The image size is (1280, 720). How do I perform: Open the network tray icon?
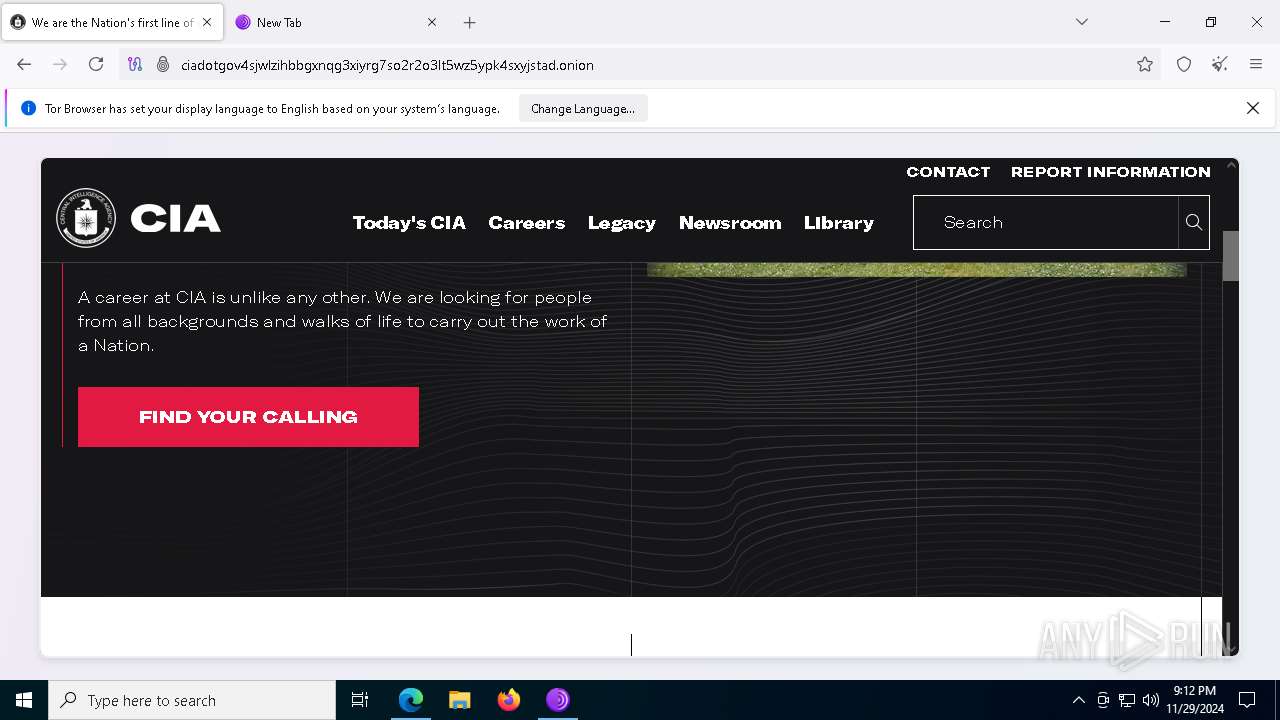[x=1127, y=700]
